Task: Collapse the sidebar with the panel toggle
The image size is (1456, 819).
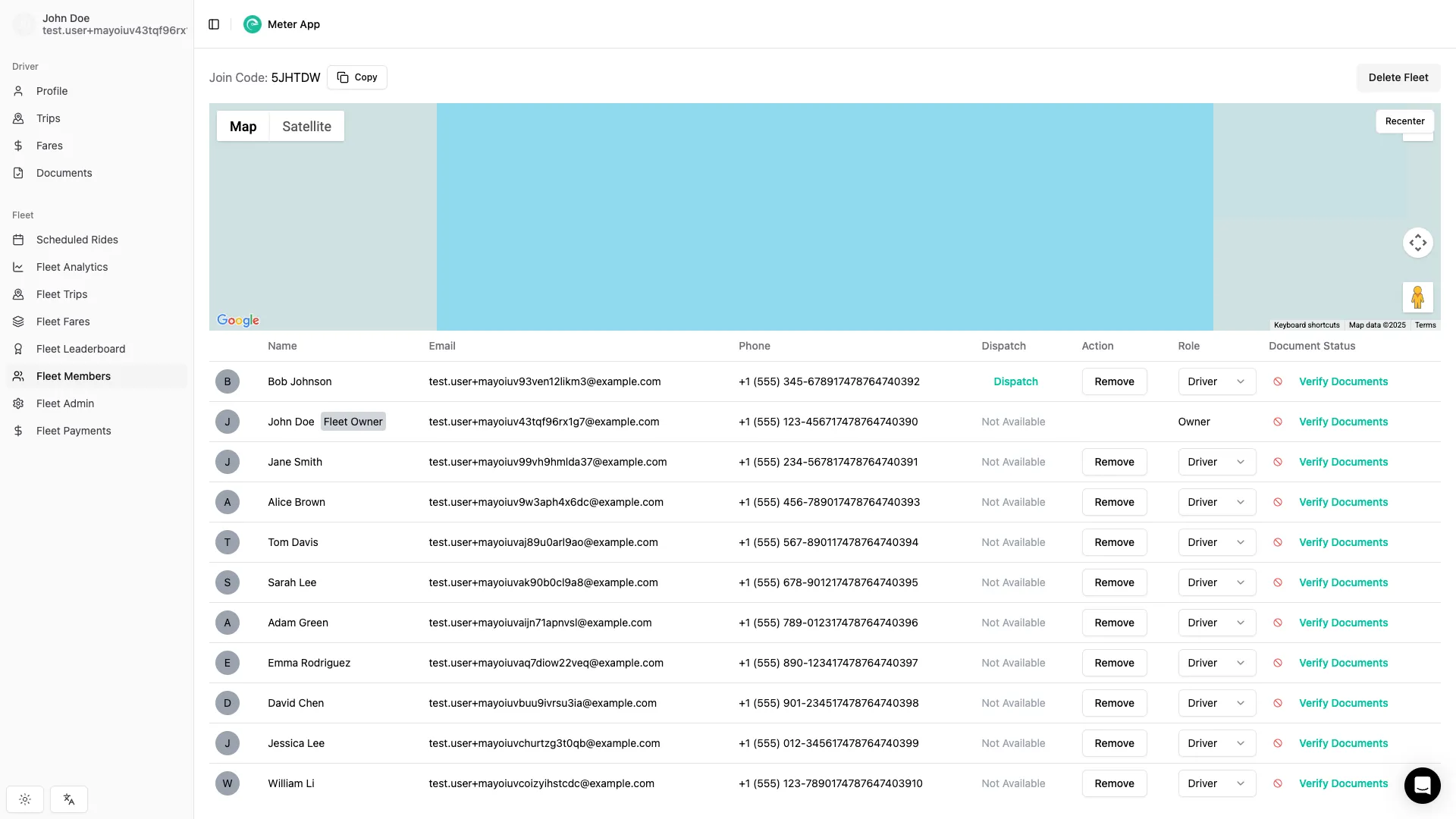Action: pyautogui.click(x=213, y=24)
